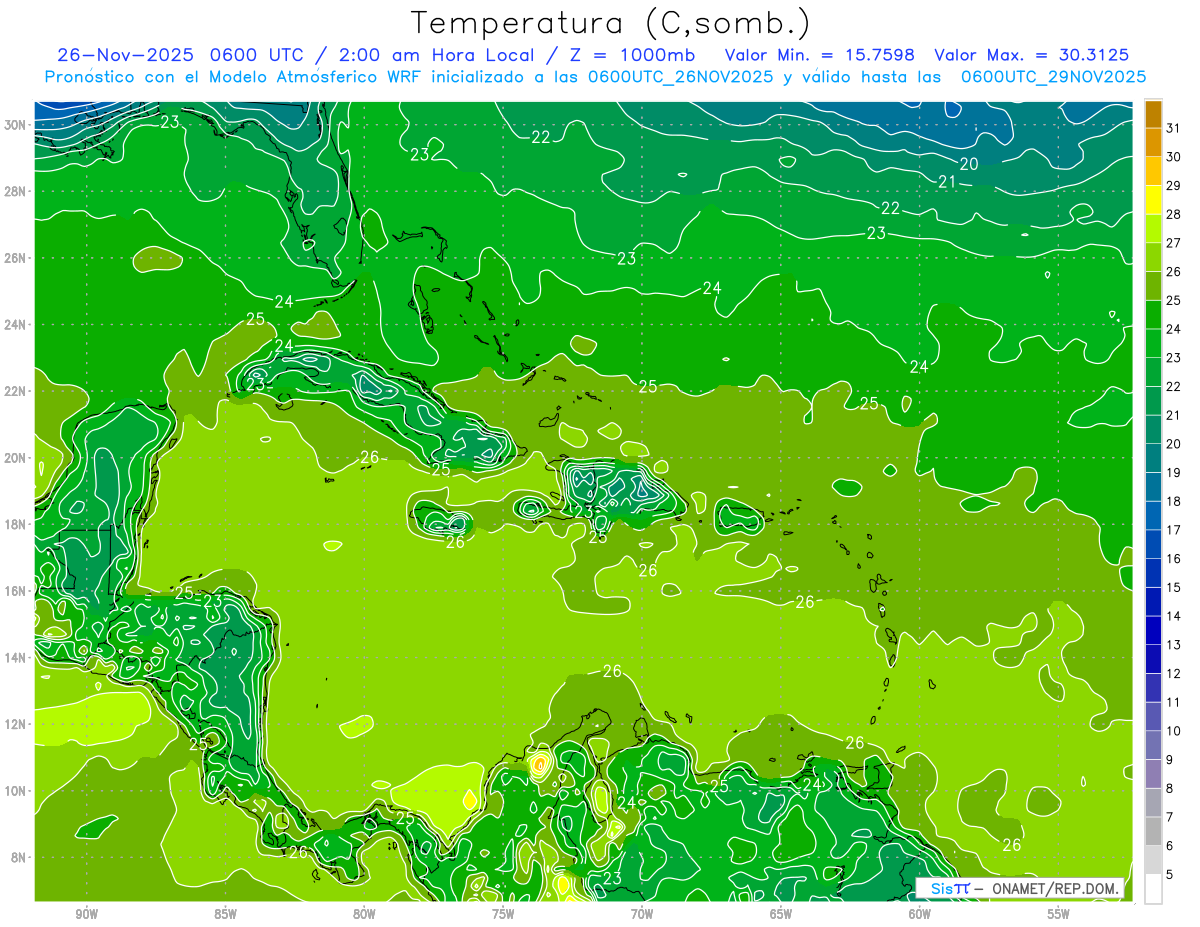Click the "0600UTC_29NOV2025" valid-until timestamp
The height and width of the screenshot is (927, 1200).
tap(1053, 77)
